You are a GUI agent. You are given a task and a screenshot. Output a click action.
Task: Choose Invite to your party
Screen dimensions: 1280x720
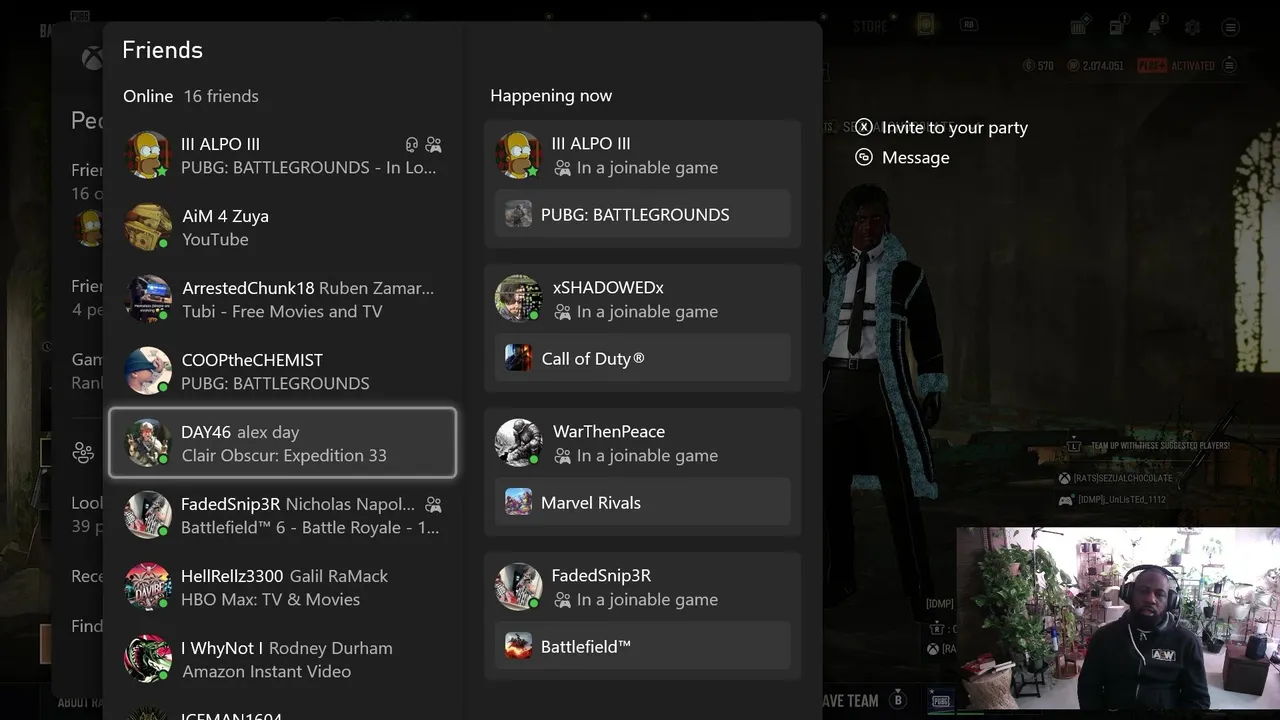coord(954,127)
